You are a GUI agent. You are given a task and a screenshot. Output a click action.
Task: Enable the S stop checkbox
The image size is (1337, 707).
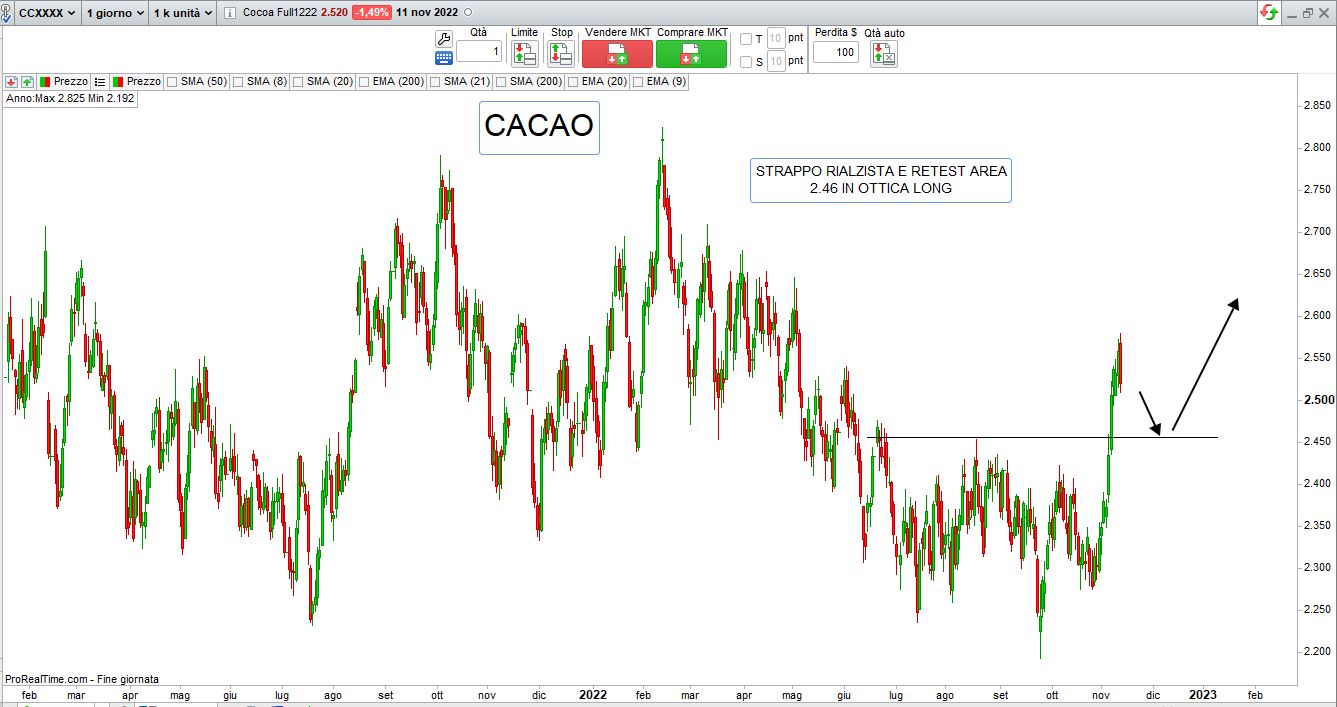tap(745, 61)
